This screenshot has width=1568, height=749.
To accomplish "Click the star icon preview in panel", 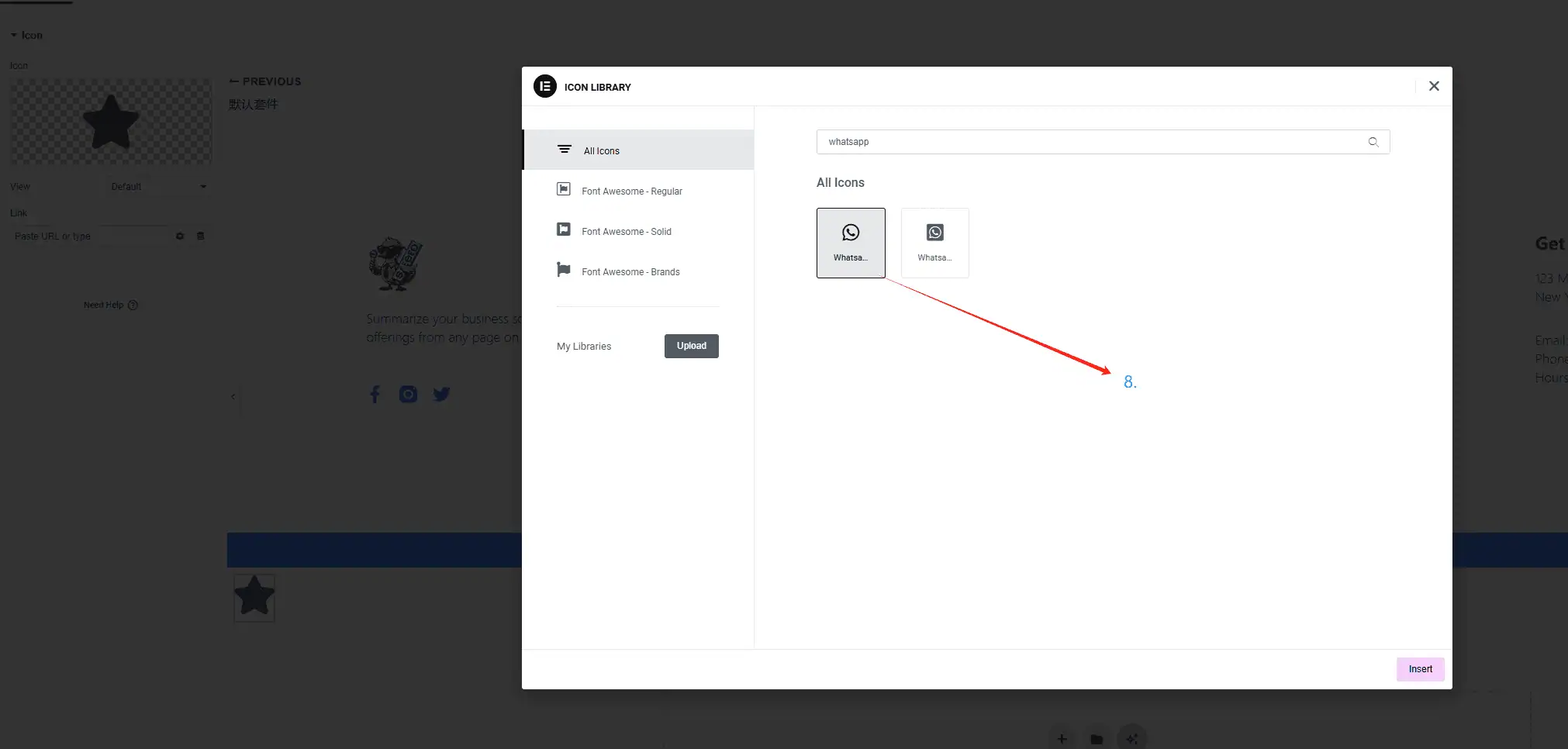I will pos(111,121).
